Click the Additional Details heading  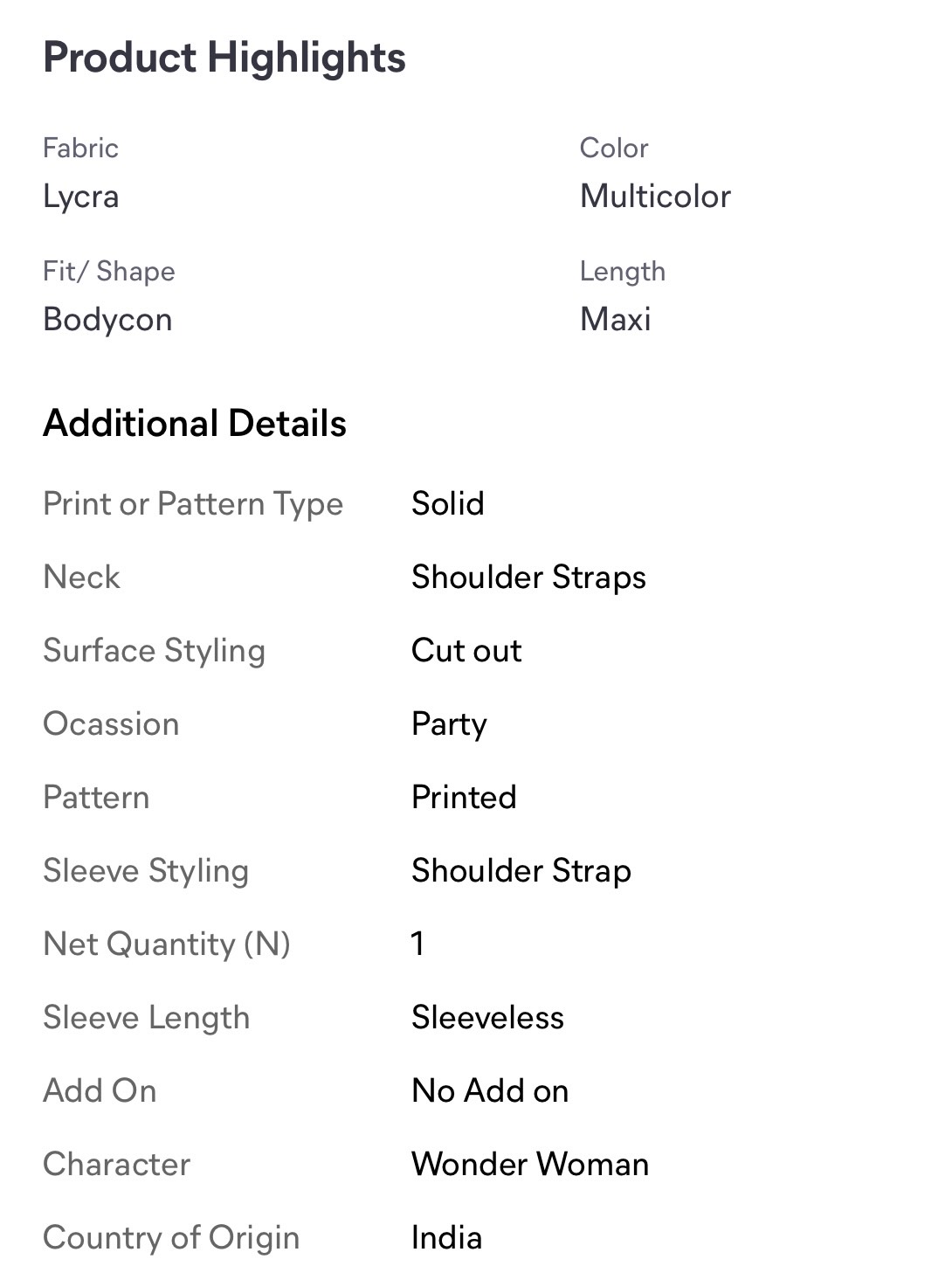point(195,424)
